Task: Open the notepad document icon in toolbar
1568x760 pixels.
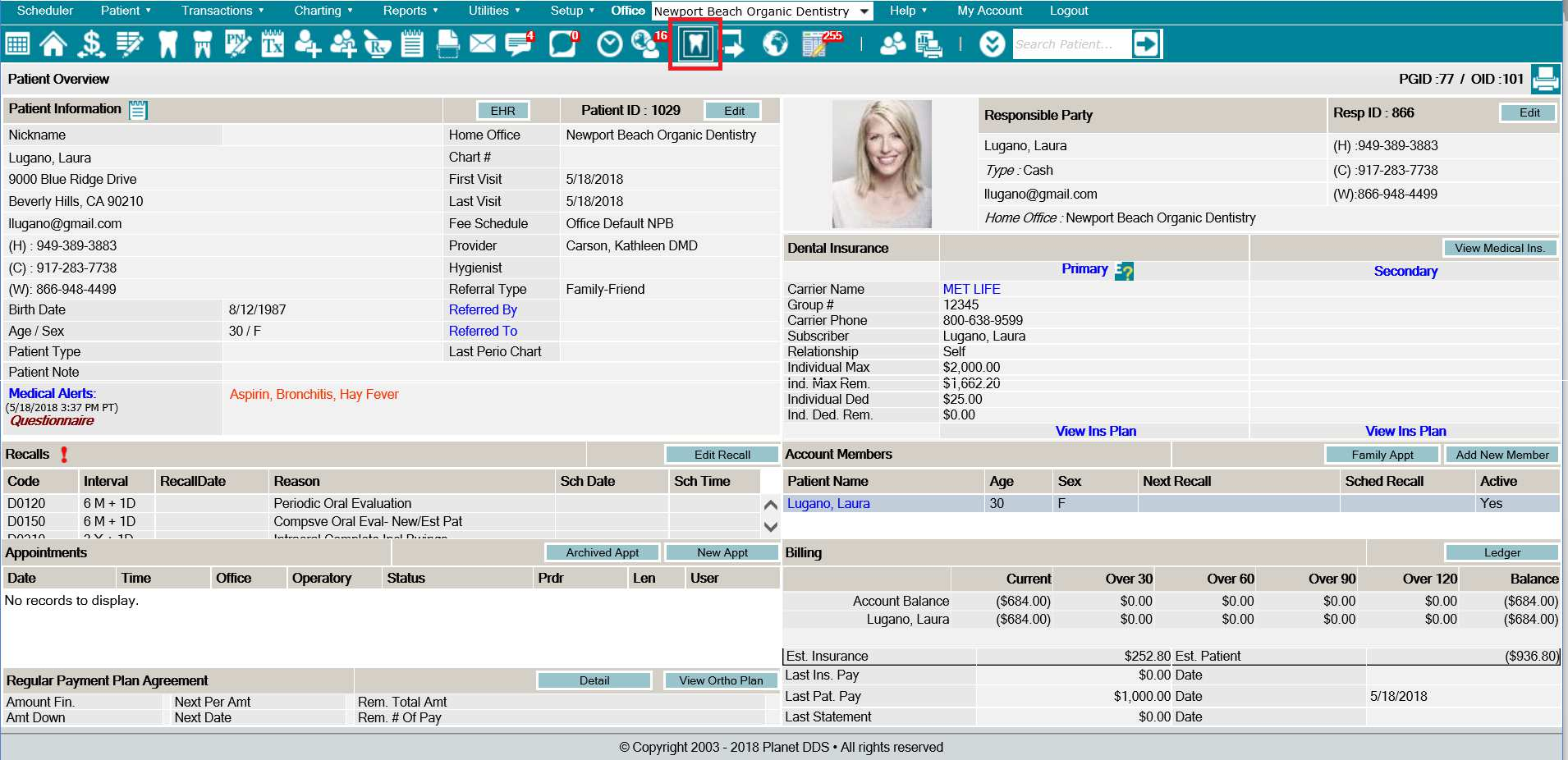Action: click(412, 43)
